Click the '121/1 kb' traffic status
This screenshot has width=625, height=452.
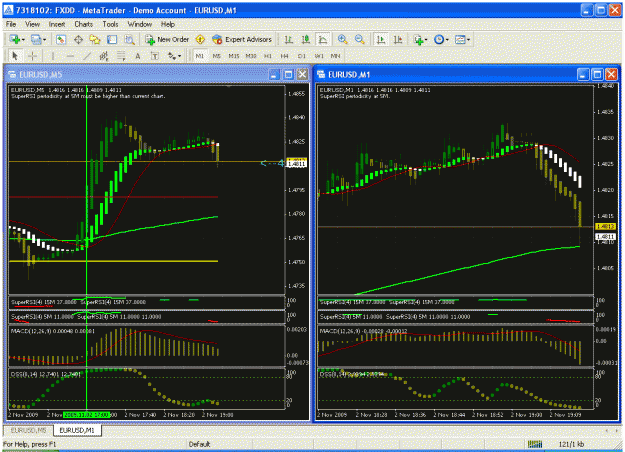pos(571,444)
